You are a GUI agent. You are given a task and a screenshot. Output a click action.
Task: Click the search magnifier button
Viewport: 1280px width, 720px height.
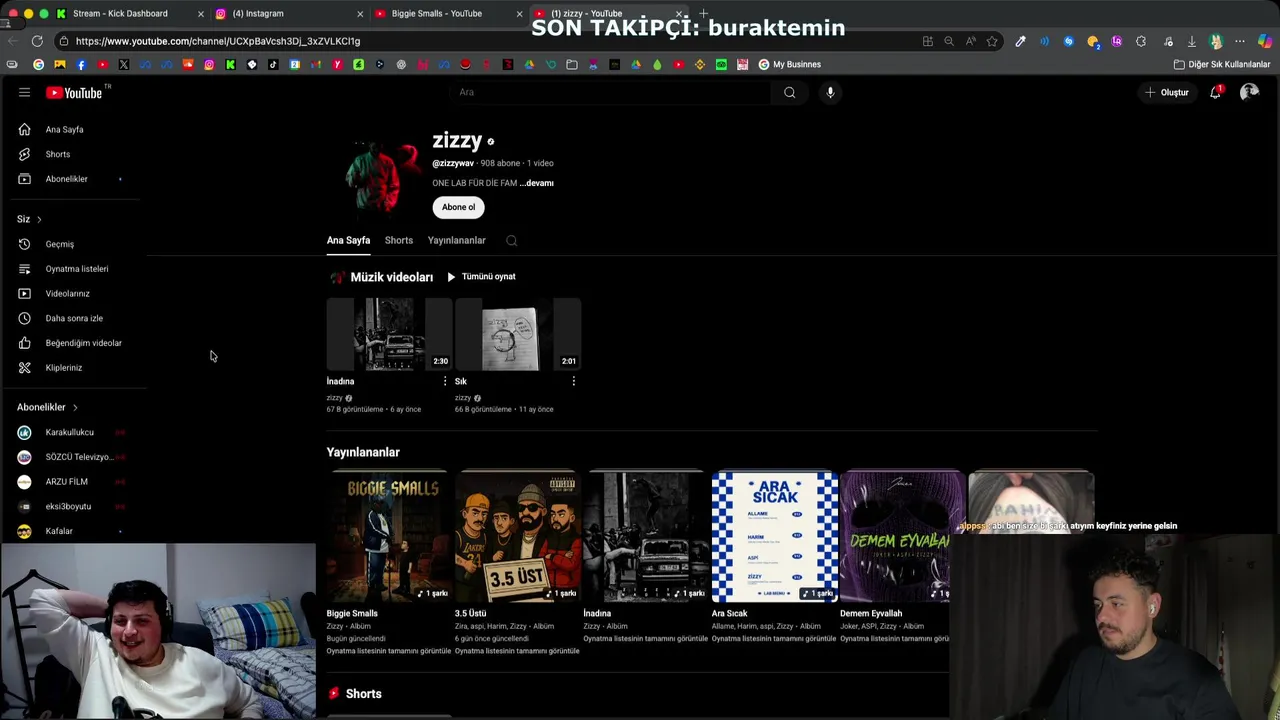(790, 92)
